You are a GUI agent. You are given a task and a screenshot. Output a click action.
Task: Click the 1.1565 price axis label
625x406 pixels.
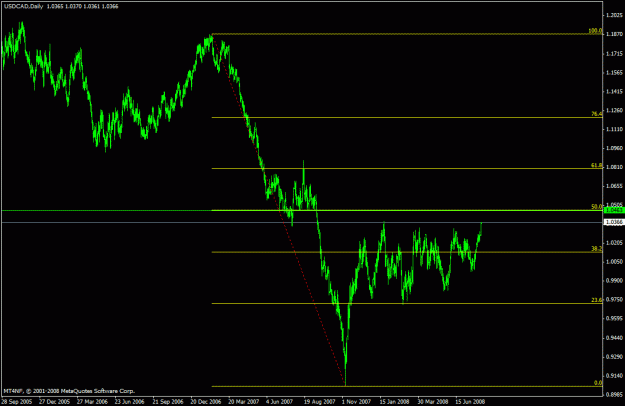614,73
